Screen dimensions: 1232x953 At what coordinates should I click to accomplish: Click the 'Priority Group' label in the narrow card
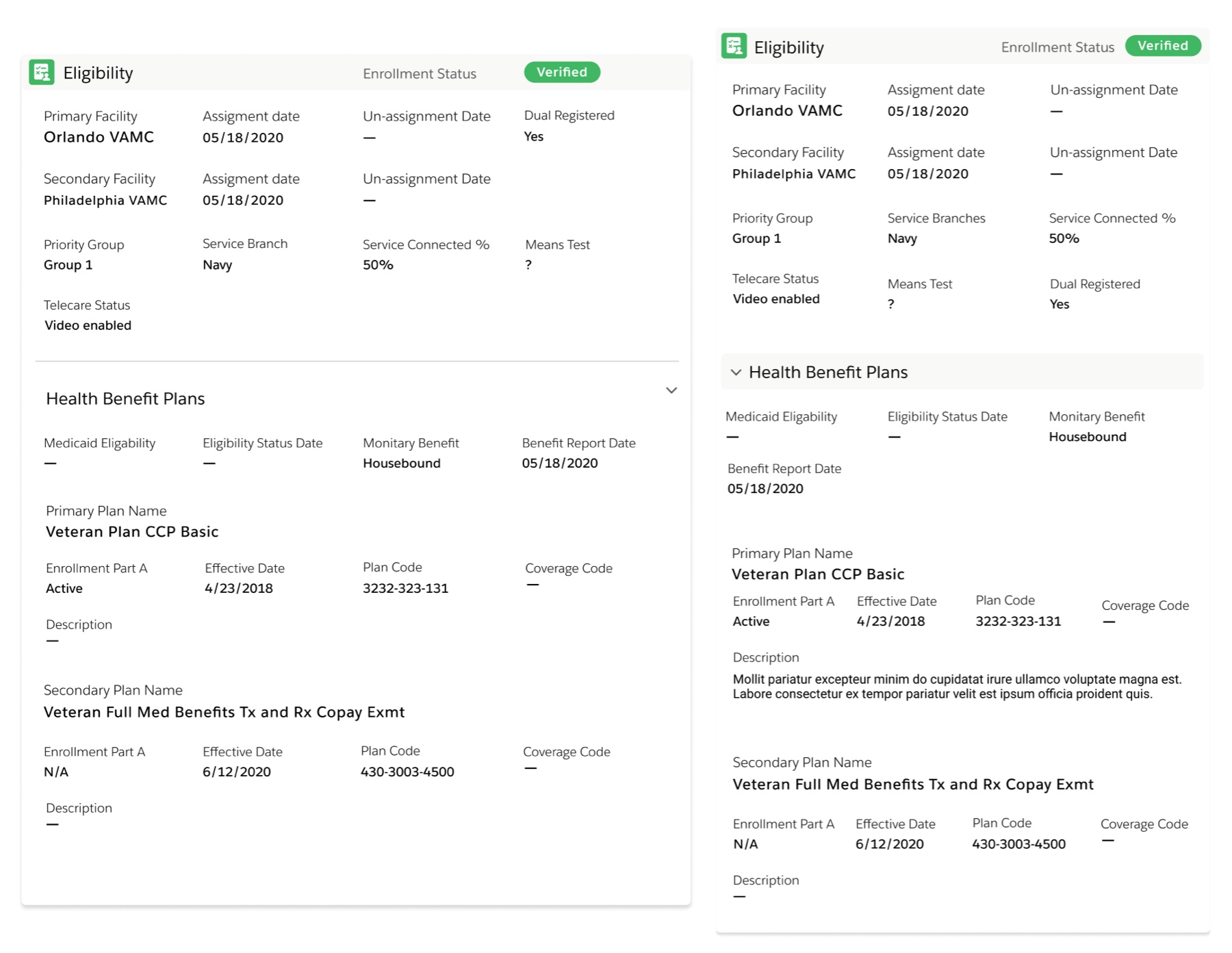coord(772,218)
